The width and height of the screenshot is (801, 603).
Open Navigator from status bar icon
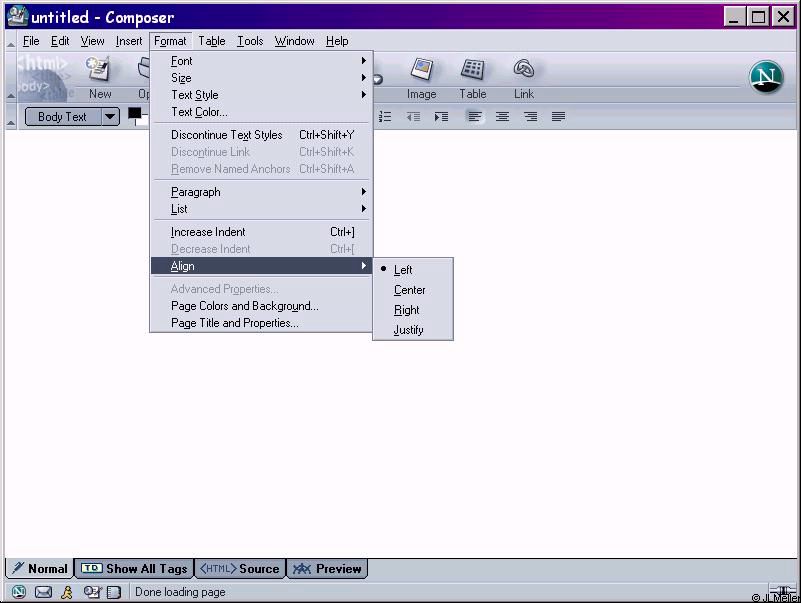click(x=19, y=592)
